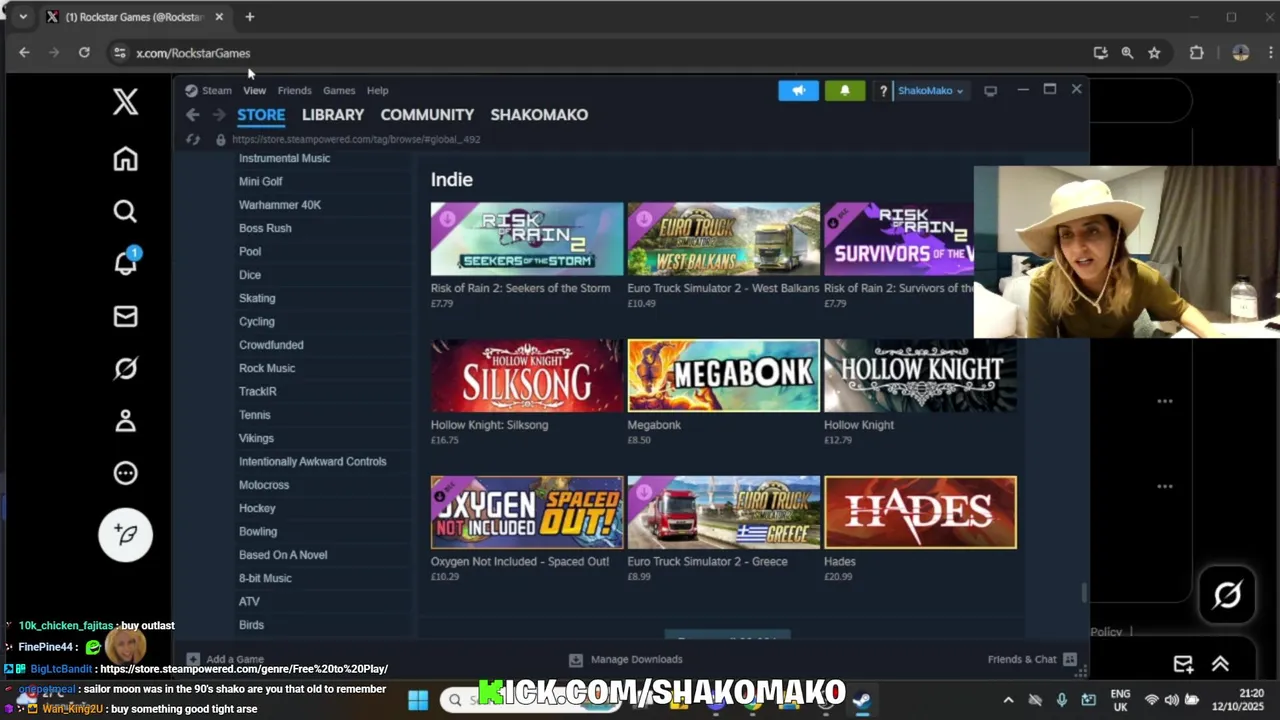Open Hollow Knight: Silksong game thumbnail
The height and width of the screenshot is (720, 1280).
(x=527, y=376)
